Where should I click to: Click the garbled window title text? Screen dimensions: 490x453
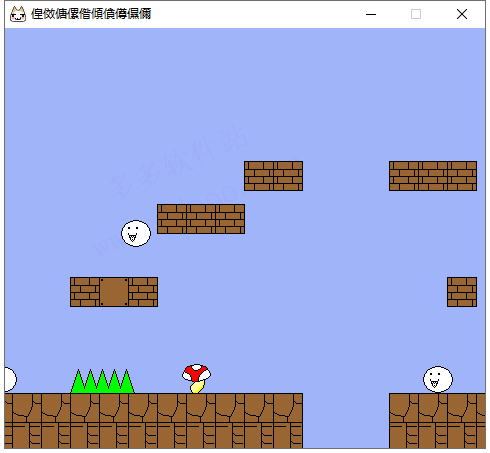(91, 14)
